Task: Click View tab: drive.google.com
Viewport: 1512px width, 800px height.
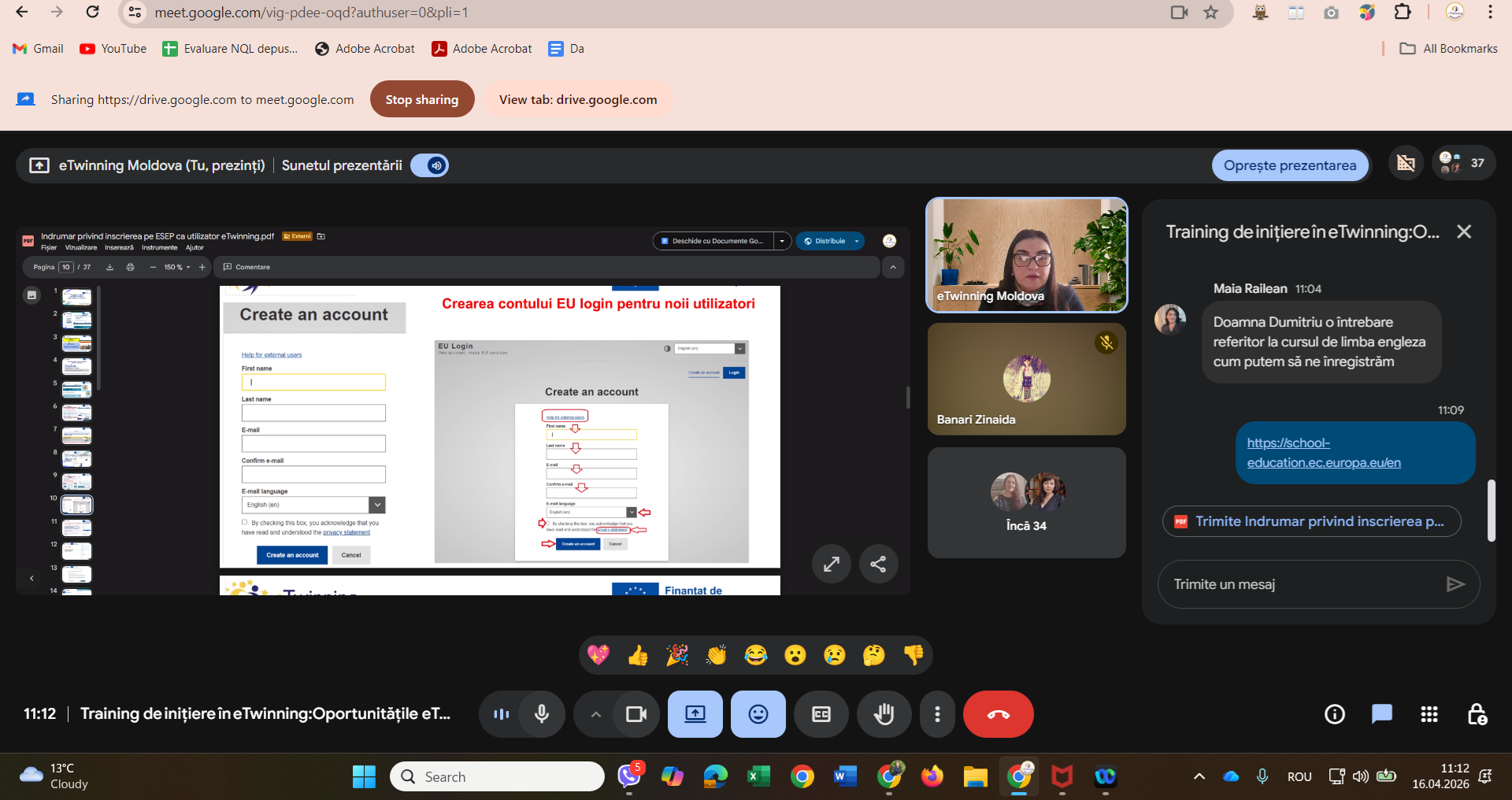Action: tap(577, 99)
